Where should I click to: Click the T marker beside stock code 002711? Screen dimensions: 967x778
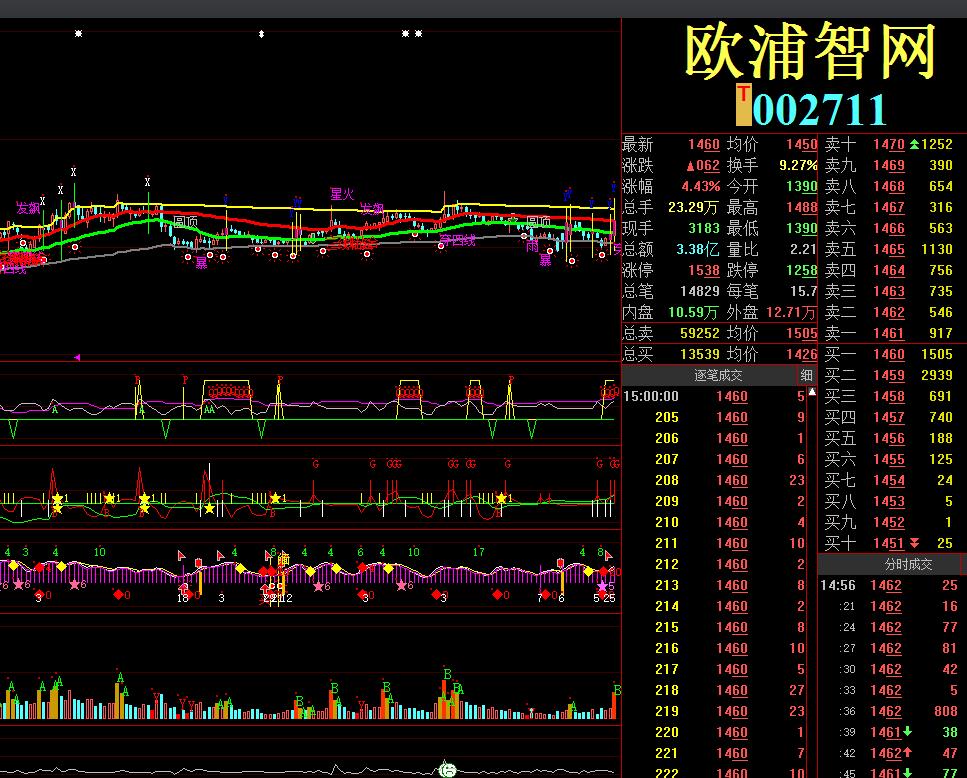tap(744, 105)
